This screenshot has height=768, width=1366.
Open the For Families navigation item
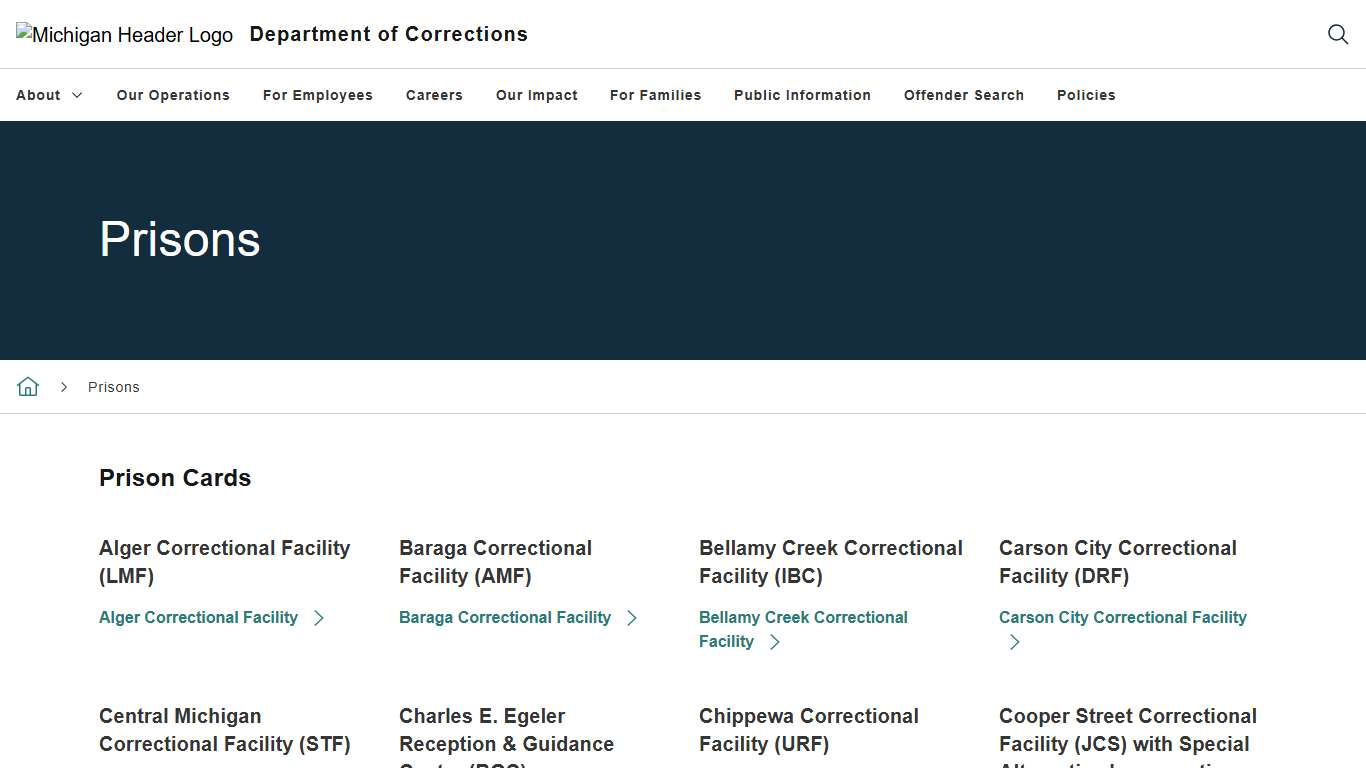pos(656,95)
